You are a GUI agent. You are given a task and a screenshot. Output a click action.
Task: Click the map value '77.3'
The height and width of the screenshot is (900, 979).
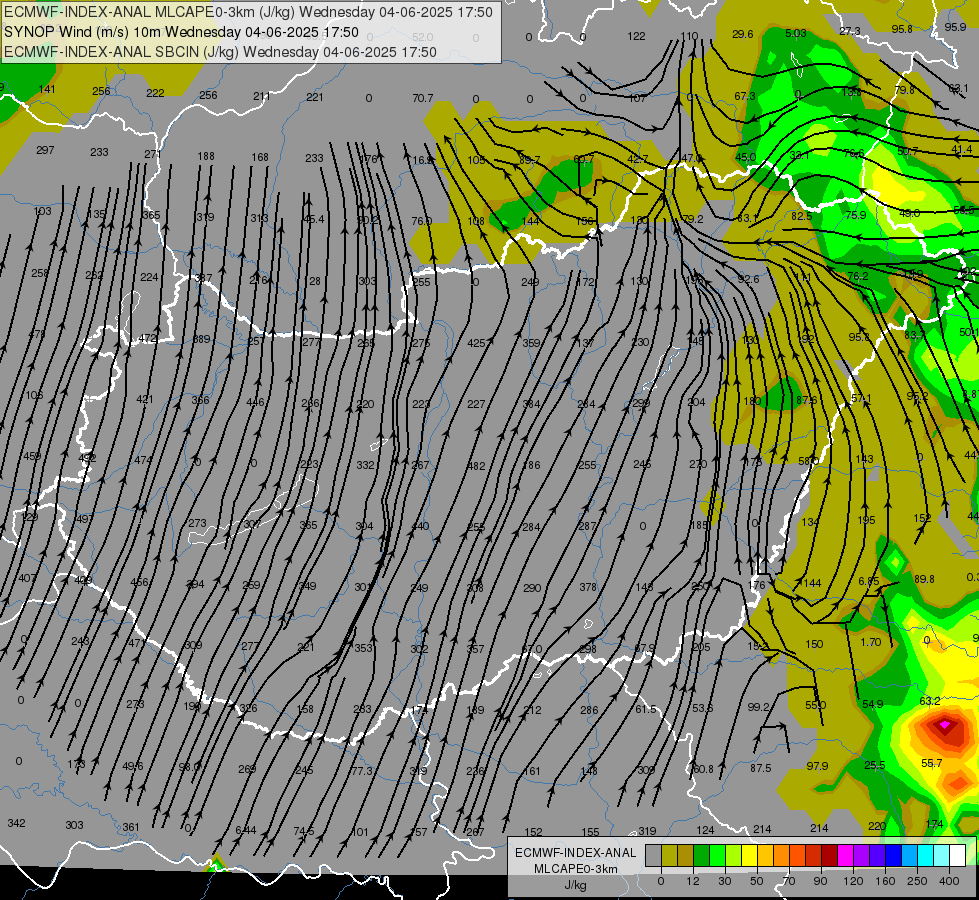click(362, 771)
